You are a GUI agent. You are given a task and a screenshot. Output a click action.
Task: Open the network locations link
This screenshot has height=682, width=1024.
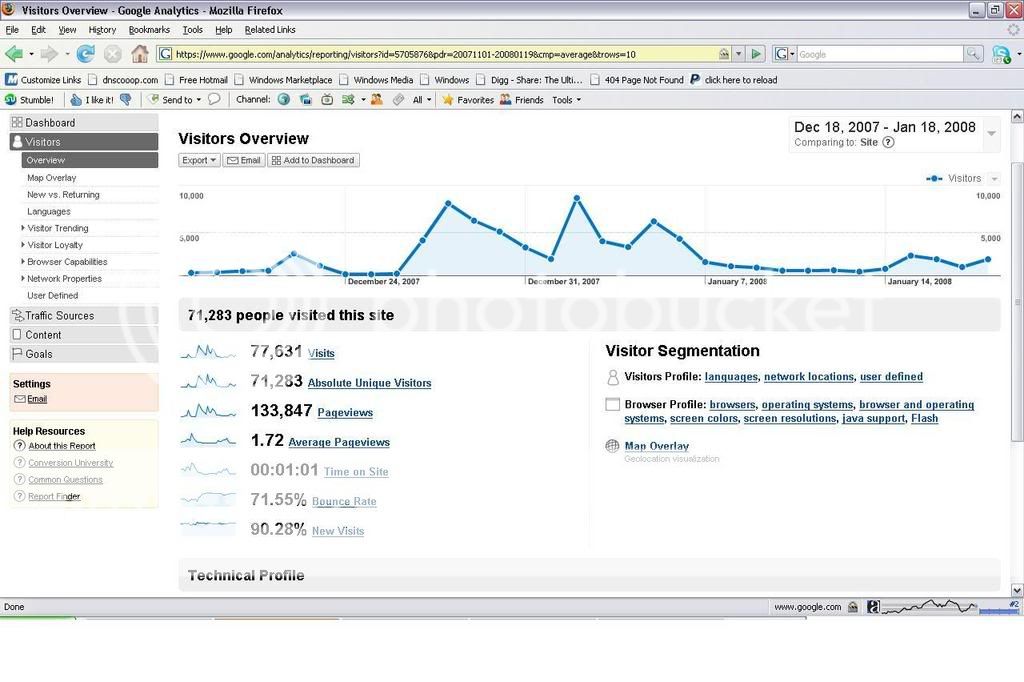click(x=808, y=376)
